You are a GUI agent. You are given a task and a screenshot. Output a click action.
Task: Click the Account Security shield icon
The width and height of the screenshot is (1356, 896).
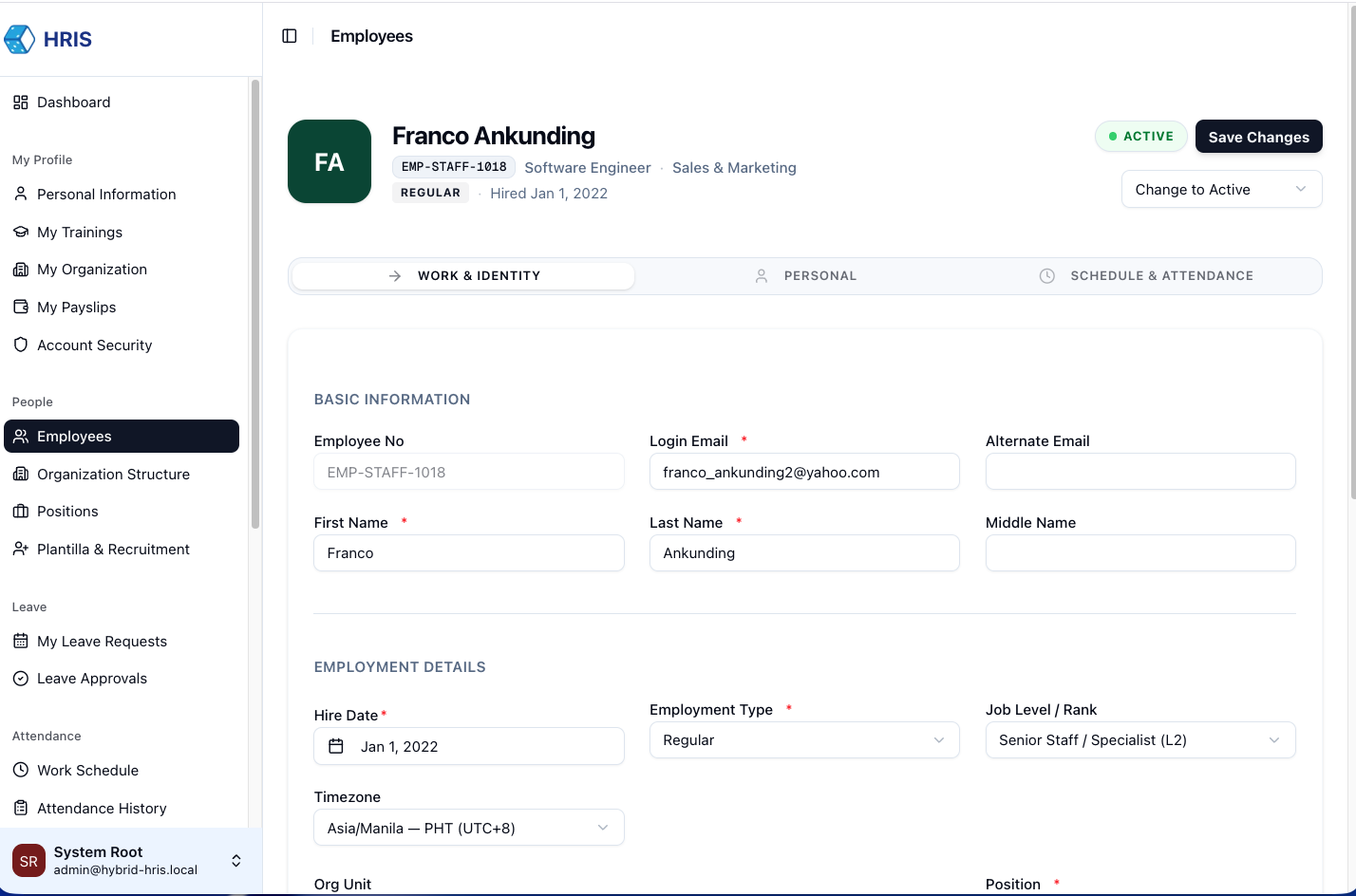(21, 345)
